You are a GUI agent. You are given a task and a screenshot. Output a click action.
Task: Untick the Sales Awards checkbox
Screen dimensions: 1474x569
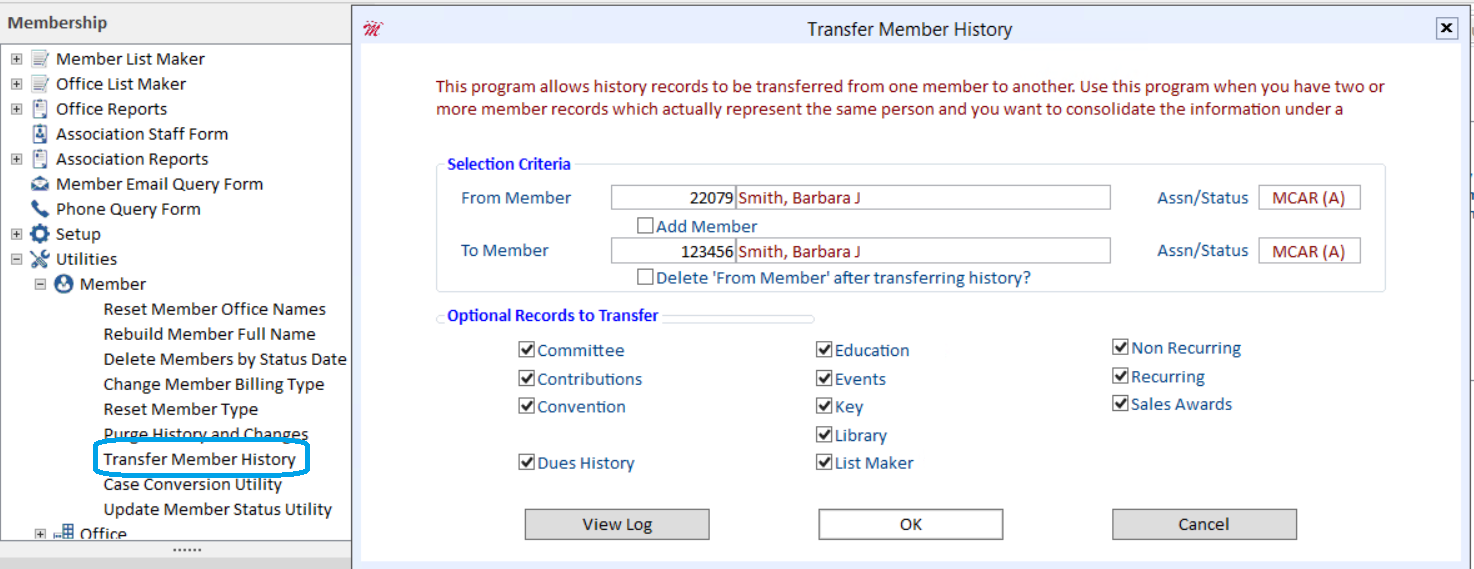click(x=1121, y=404)
